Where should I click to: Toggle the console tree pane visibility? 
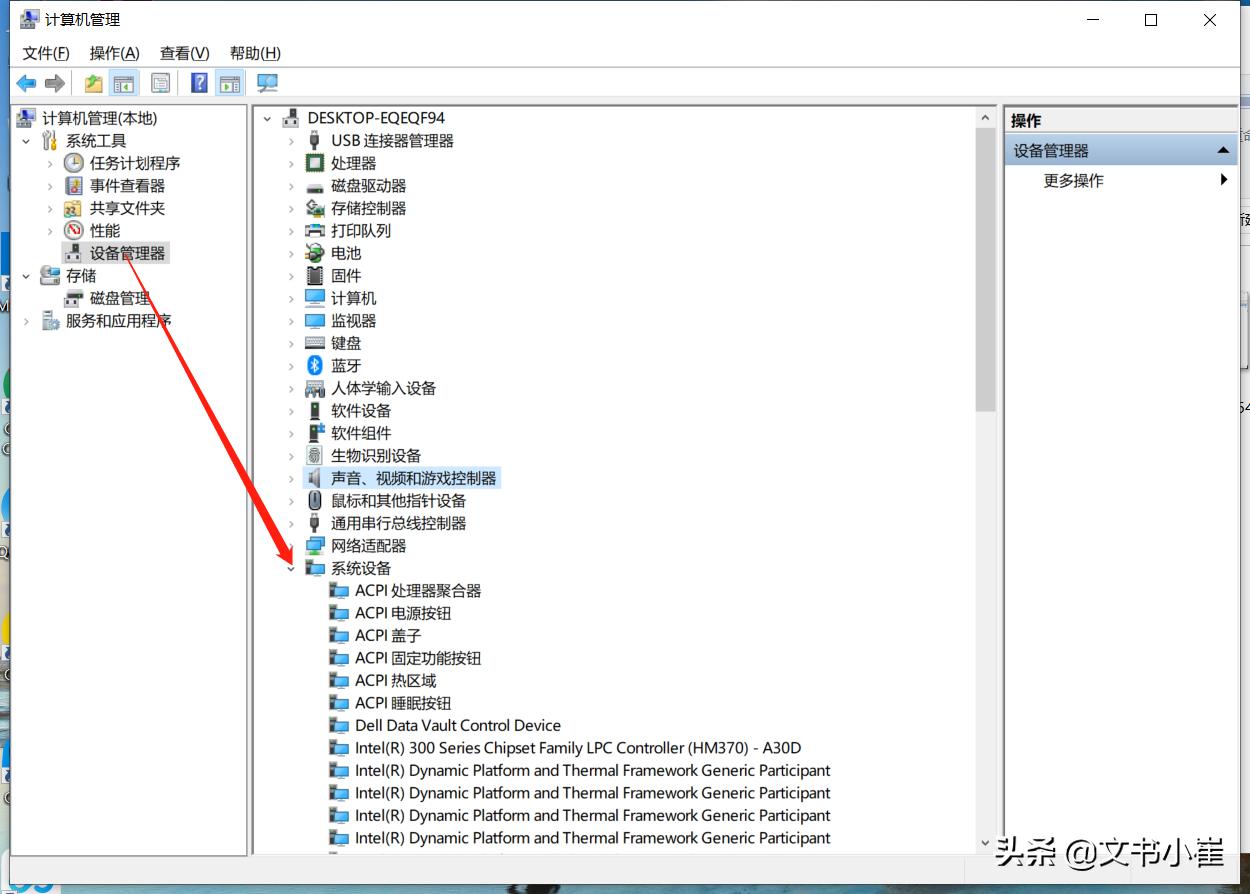[123, 83]
